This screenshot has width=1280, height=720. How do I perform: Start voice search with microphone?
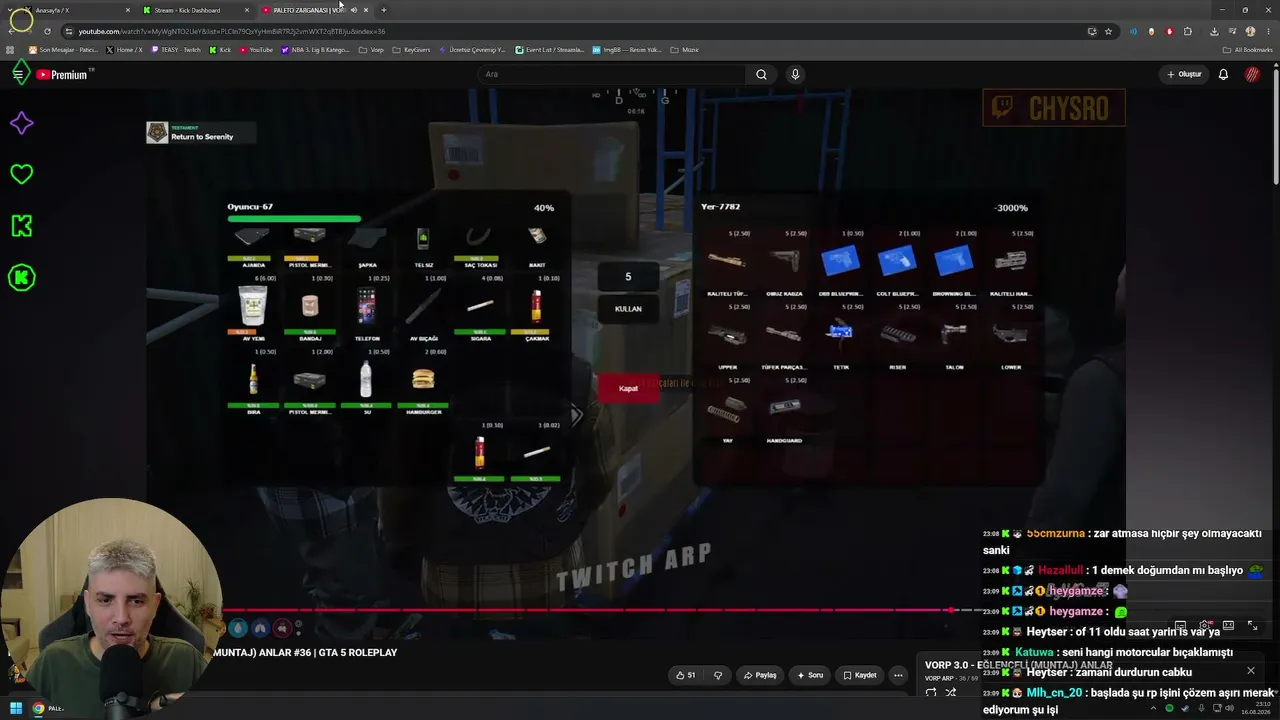pyautogui.click(x=795, y=74)
